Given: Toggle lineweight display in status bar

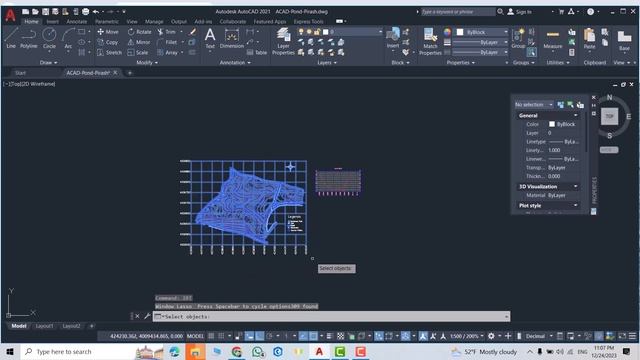Looking at the screenshot, I should [329, 336].
